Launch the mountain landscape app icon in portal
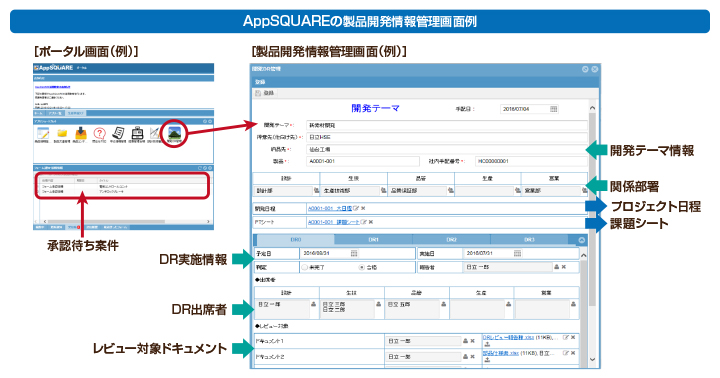 tap(174, 133)
